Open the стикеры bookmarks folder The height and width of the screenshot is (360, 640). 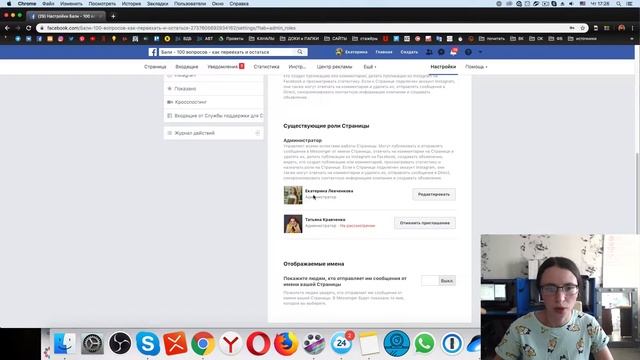coord(365,39)
